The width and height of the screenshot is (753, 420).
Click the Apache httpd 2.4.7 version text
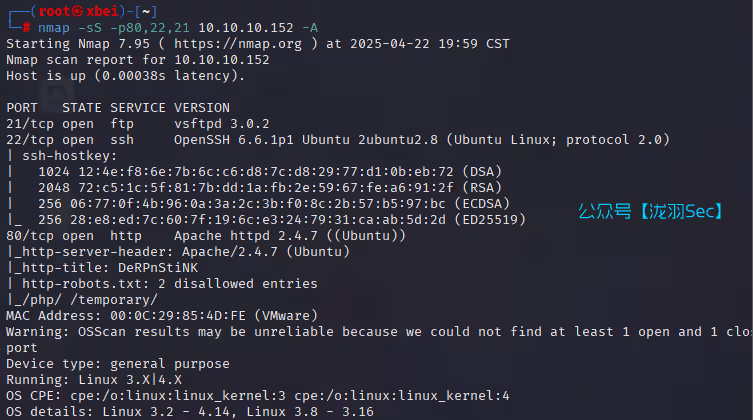click(236, 235)
